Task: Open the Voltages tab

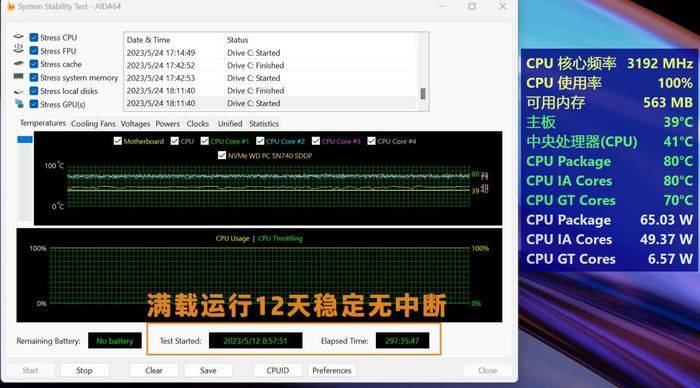Action: coord(135,124)
